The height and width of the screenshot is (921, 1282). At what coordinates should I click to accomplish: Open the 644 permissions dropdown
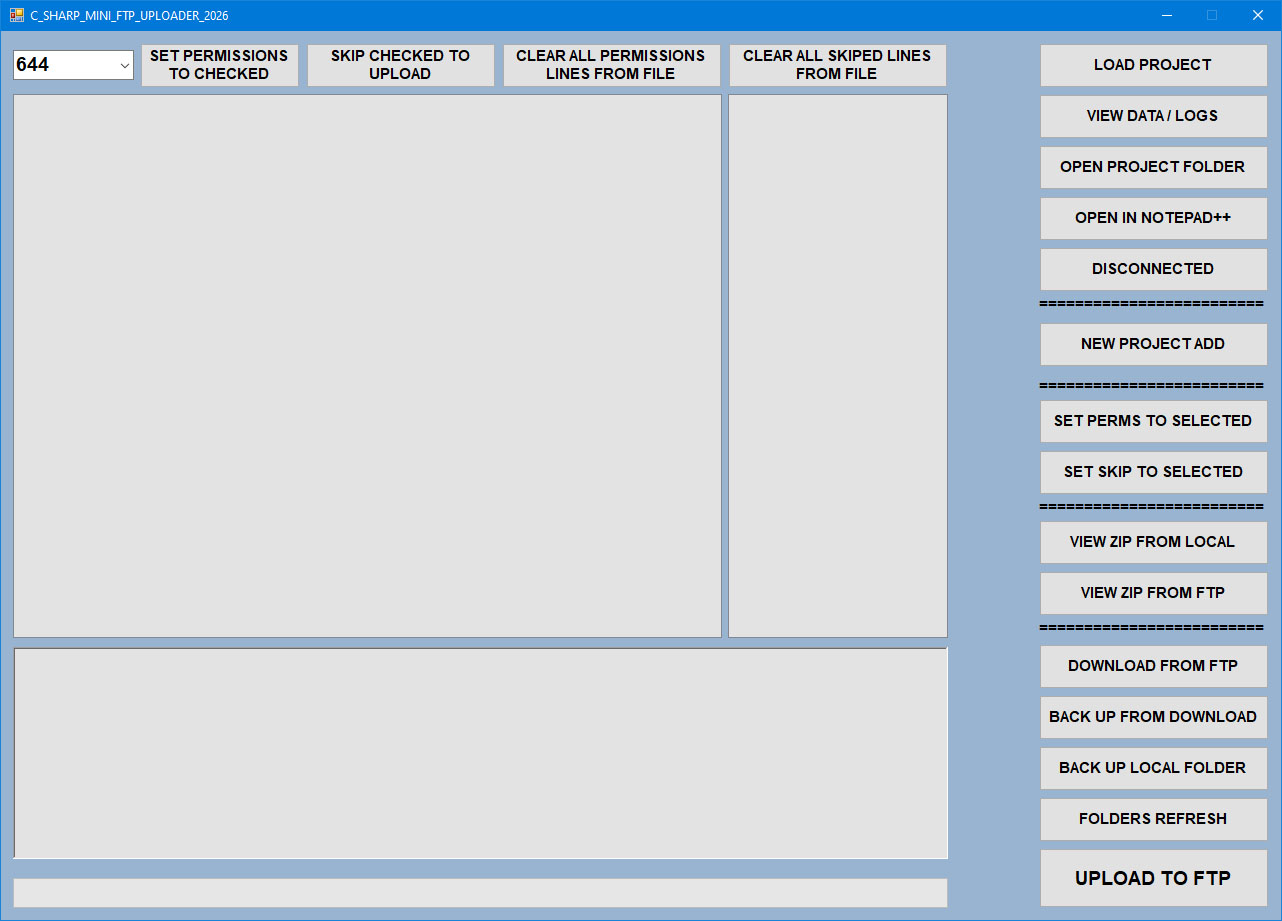(73, 65)
